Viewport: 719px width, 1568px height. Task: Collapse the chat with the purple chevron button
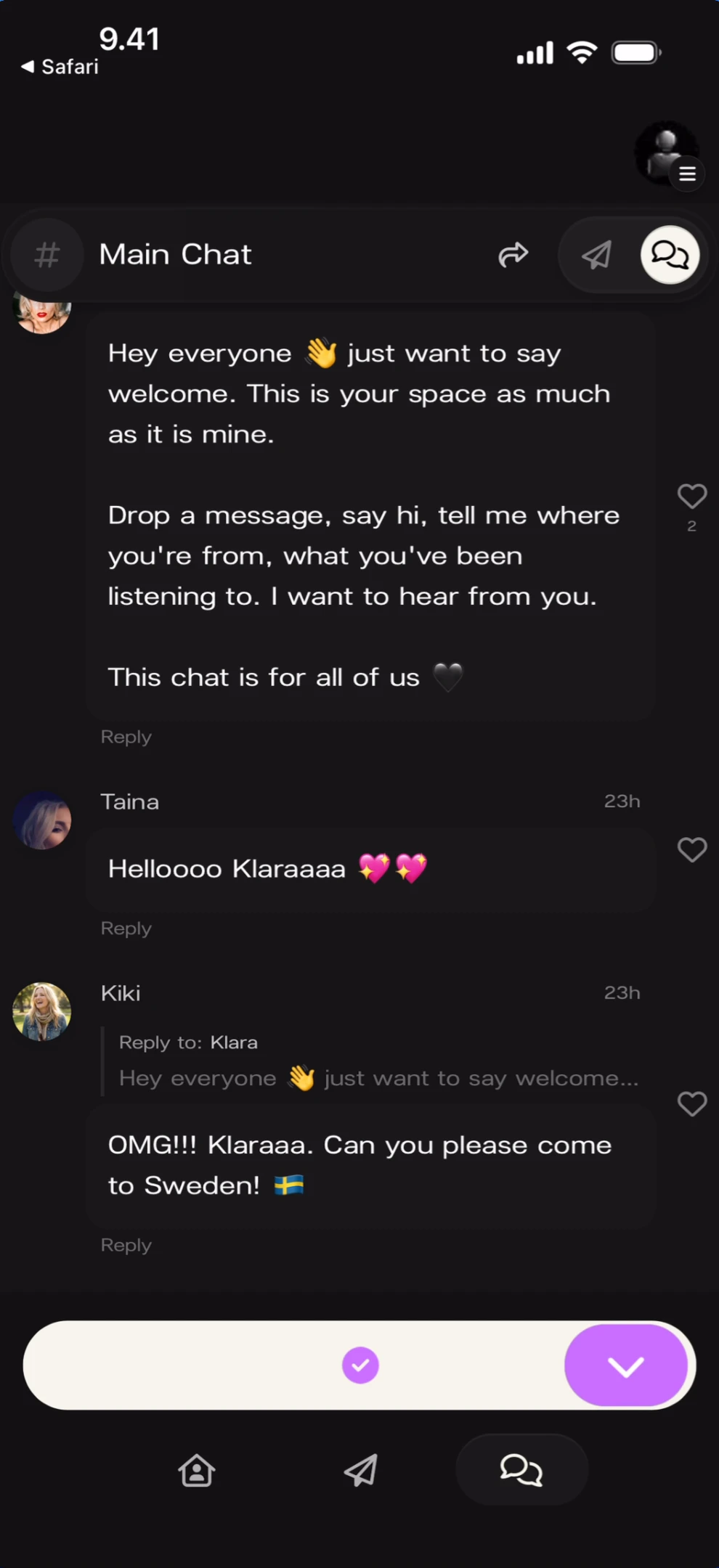pos(626,1365)
